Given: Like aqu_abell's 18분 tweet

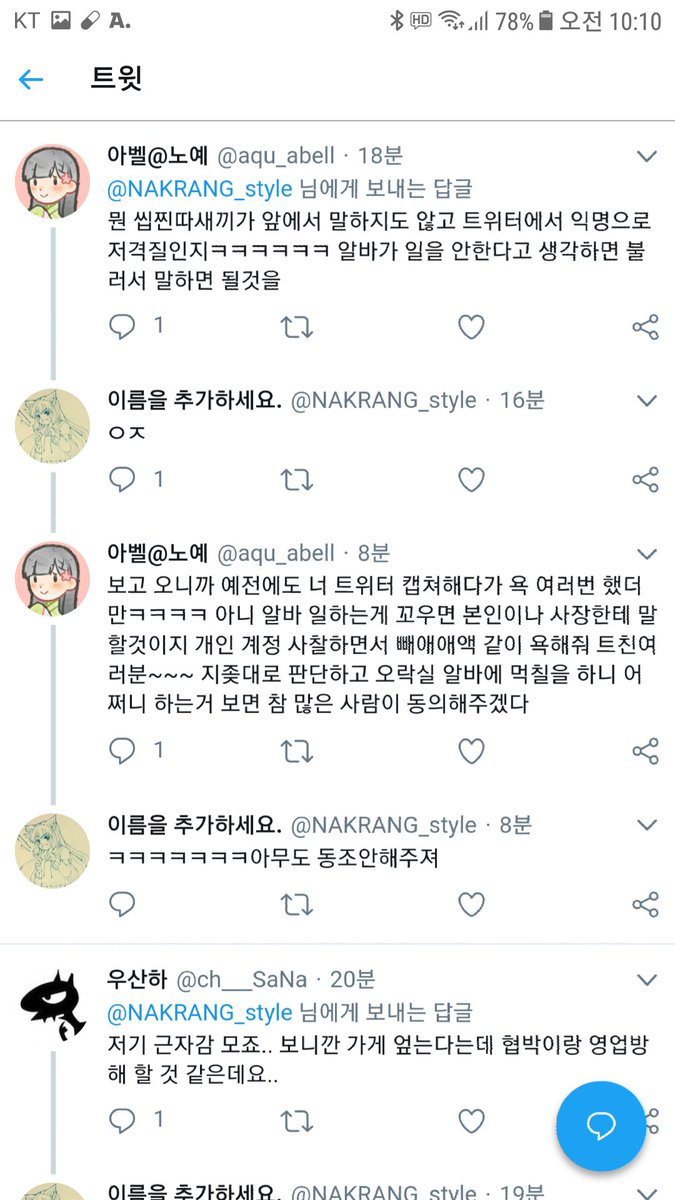Looking at the screenshot, I should click(471, 327).
